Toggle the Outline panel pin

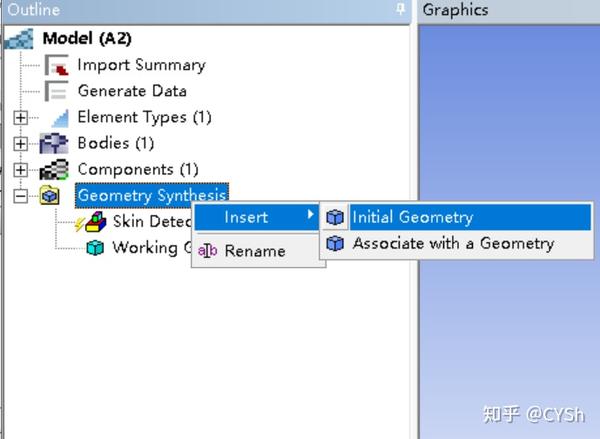click(401, 9)
